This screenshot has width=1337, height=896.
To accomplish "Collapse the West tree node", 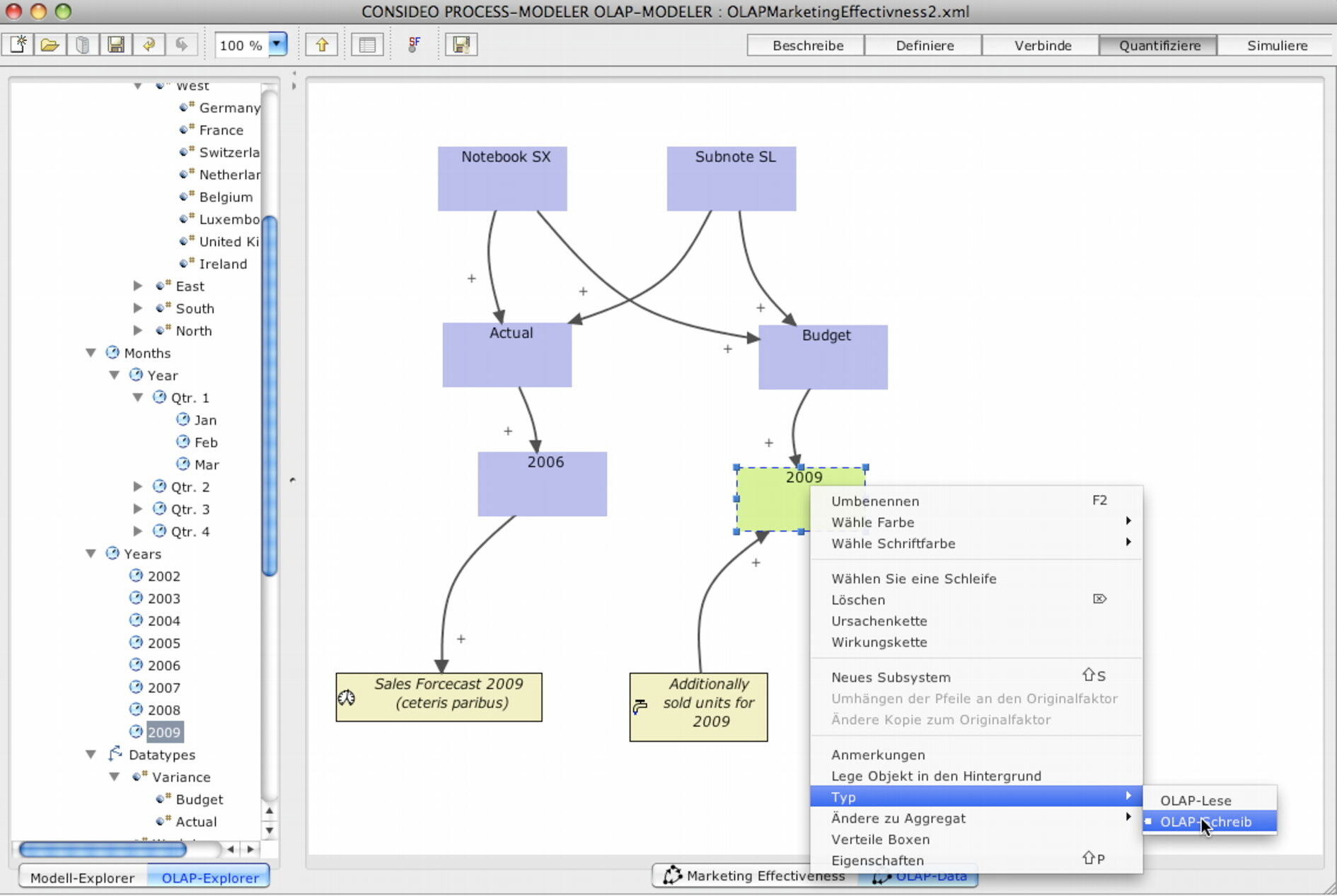I will pos(138,86).
